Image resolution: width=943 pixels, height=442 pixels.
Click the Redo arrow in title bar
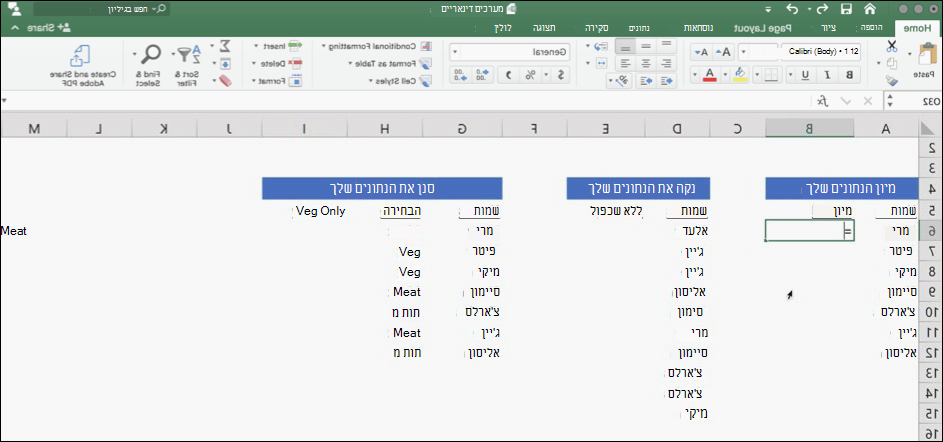(821, 8)
